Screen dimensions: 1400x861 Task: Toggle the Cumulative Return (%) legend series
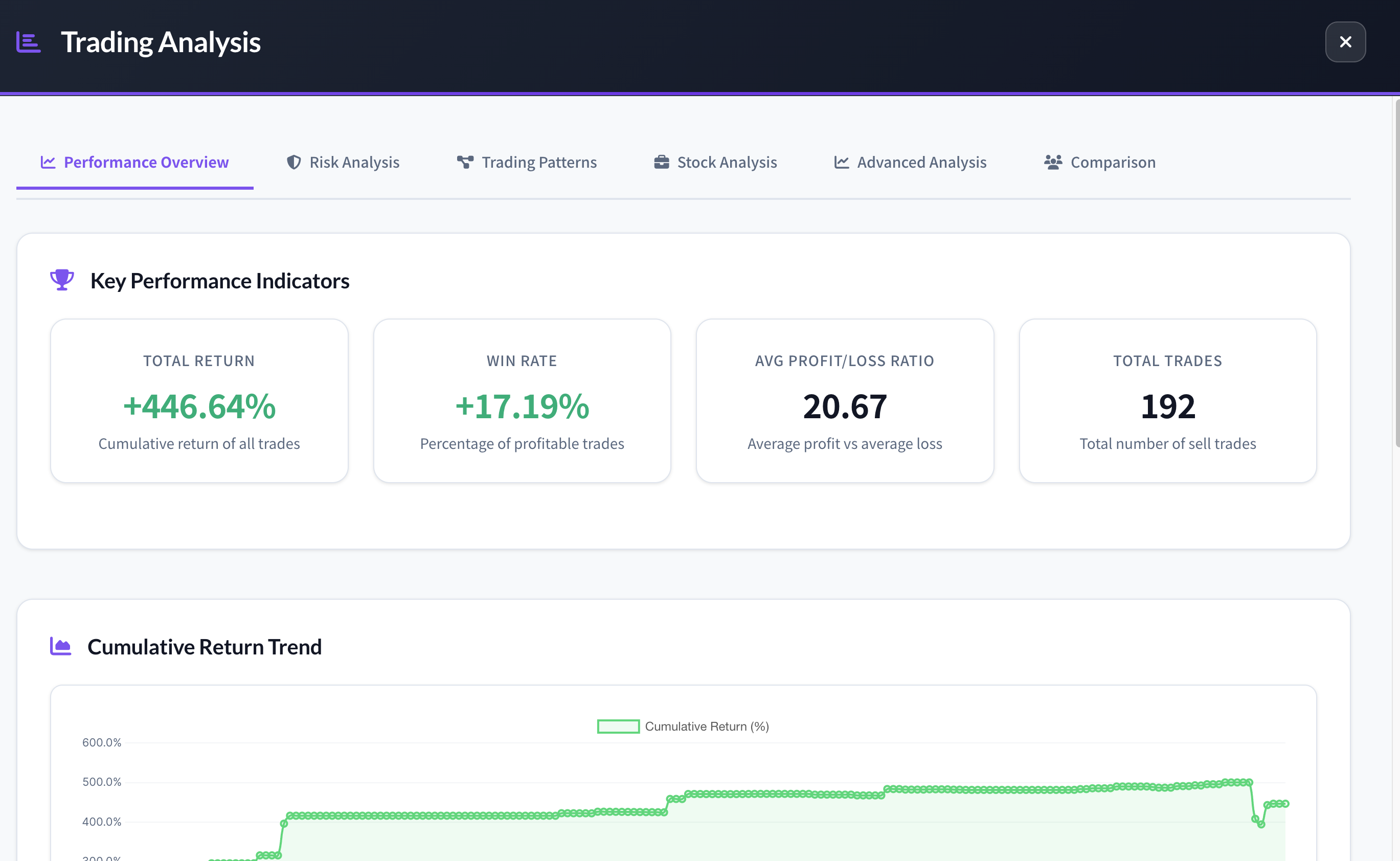(707, 727)
